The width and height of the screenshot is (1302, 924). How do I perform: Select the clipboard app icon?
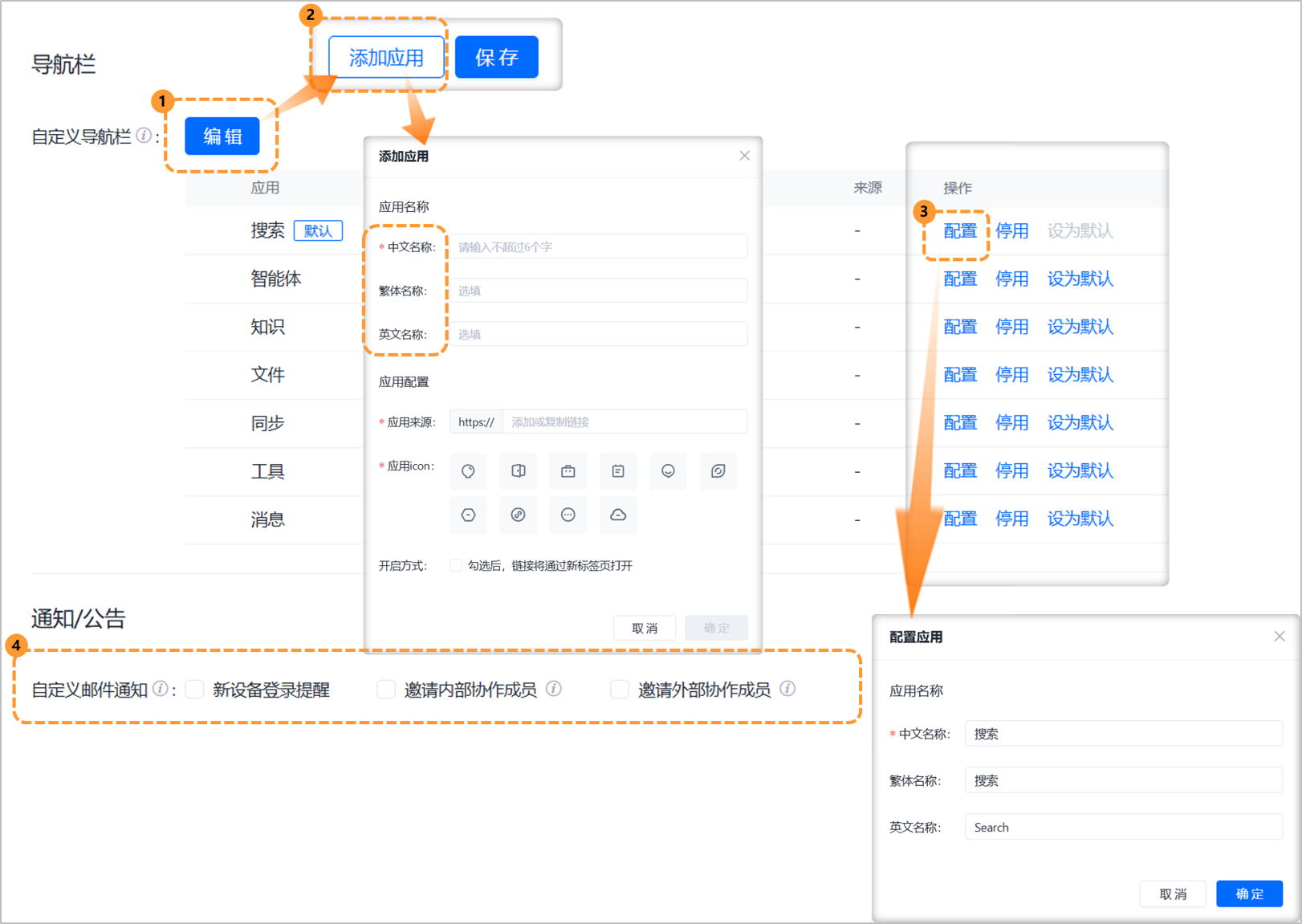point(617,471)
